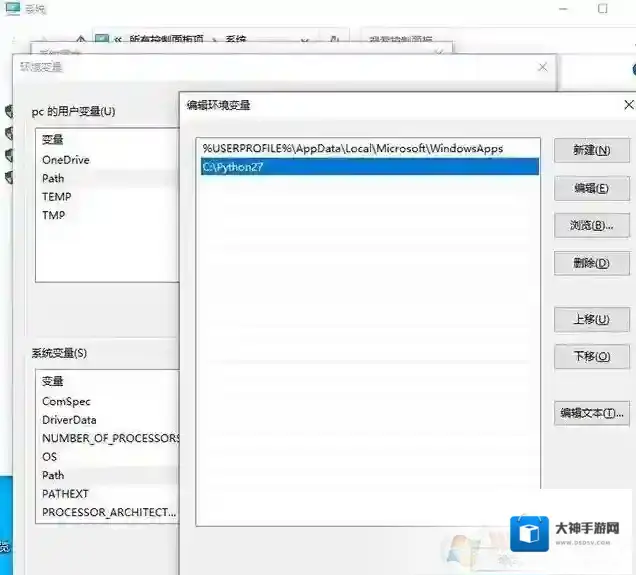Click 变量 column header in user variables

click(x=53, y=139)
